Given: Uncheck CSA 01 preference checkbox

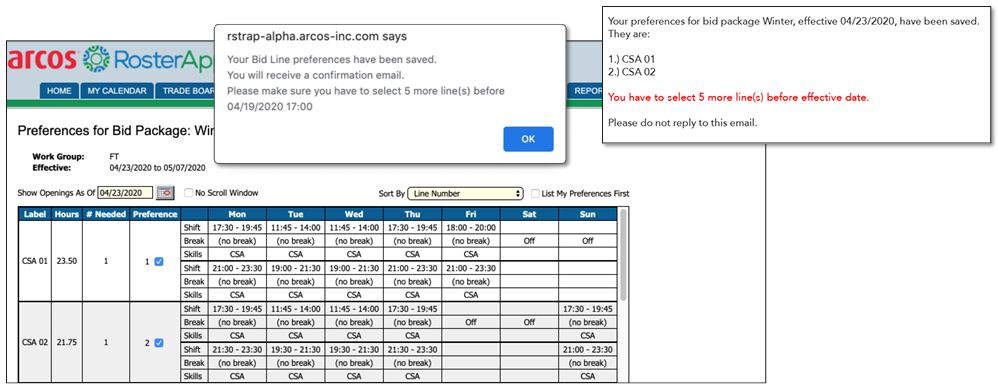Looking at the screenshot, I should point(158,261).
